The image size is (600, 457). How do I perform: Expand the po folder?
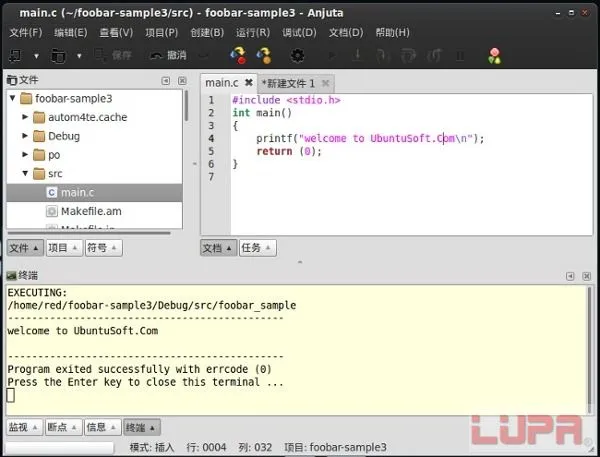click(x=25, y=155)
